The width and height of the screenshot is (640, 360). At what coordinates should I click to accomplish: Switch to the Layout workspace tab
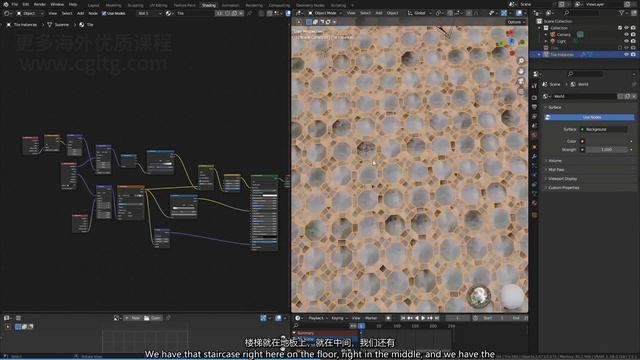(x=93, y=5)
